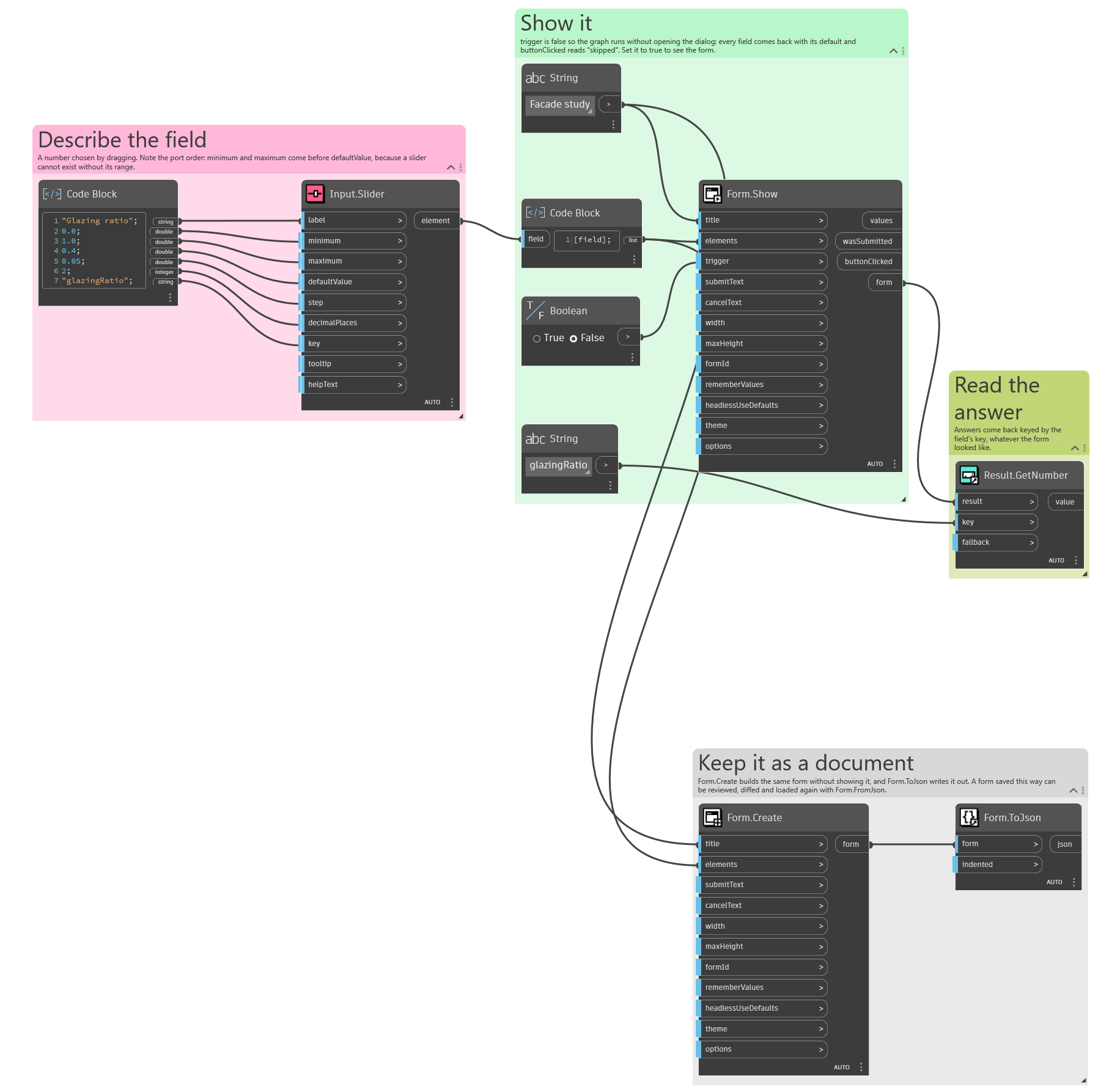Click the json output port of Form.ToJson
This screenshot has width=1120, height=1092.
pos(1065,844)
